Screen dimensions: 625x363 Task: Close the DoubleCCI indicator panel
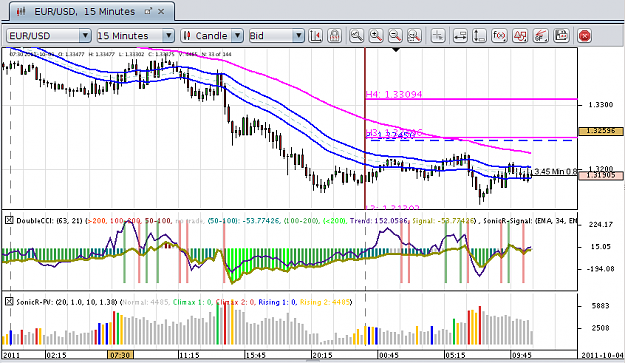pos(9,220)
